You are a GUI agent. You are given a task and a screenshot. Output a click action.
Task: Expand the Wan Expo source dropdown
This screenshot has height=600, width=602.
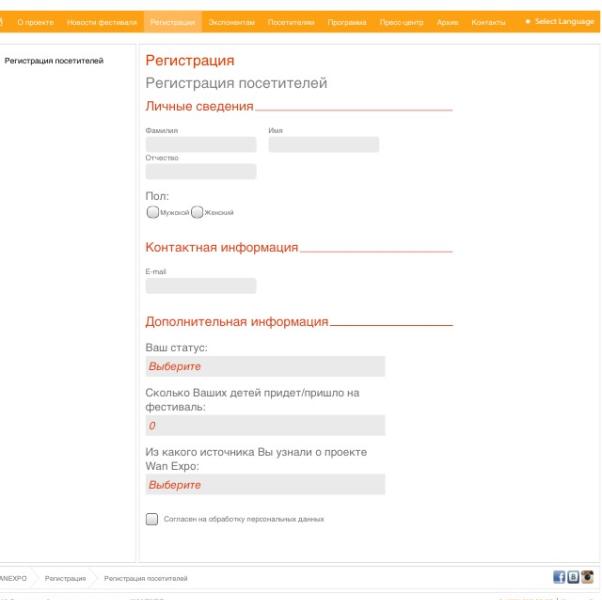coord(265,485)
